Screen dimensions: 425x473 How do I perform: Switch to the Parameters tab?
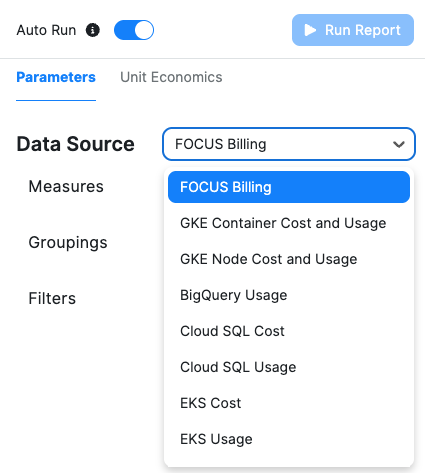pyautogui.click(x=56, y=77)
